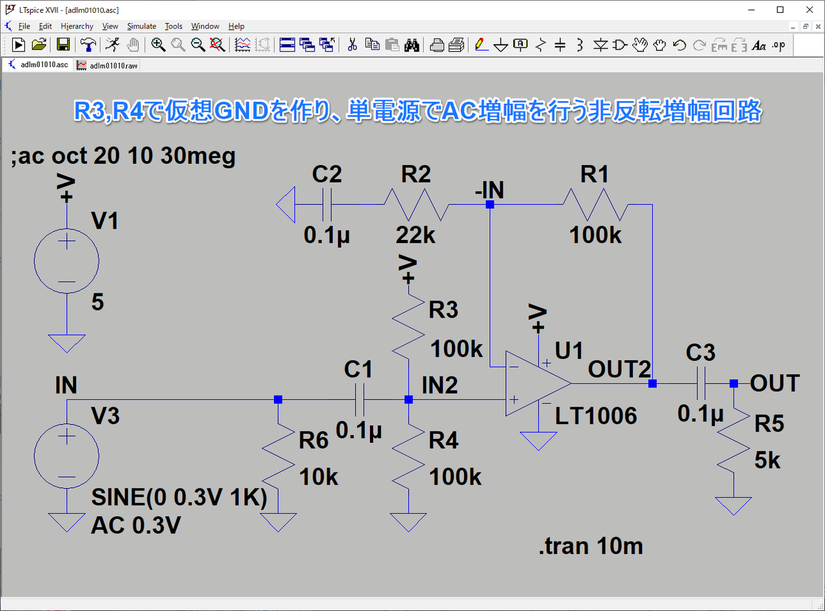Click the 'AC 0.3V' text

click(x=136, y=525)
